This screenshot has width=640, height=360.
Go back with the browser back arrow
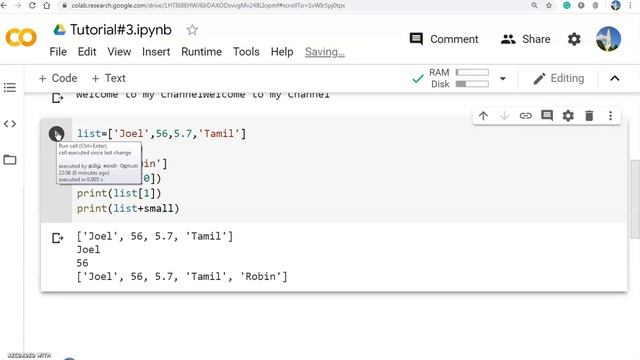coord(4,5)
